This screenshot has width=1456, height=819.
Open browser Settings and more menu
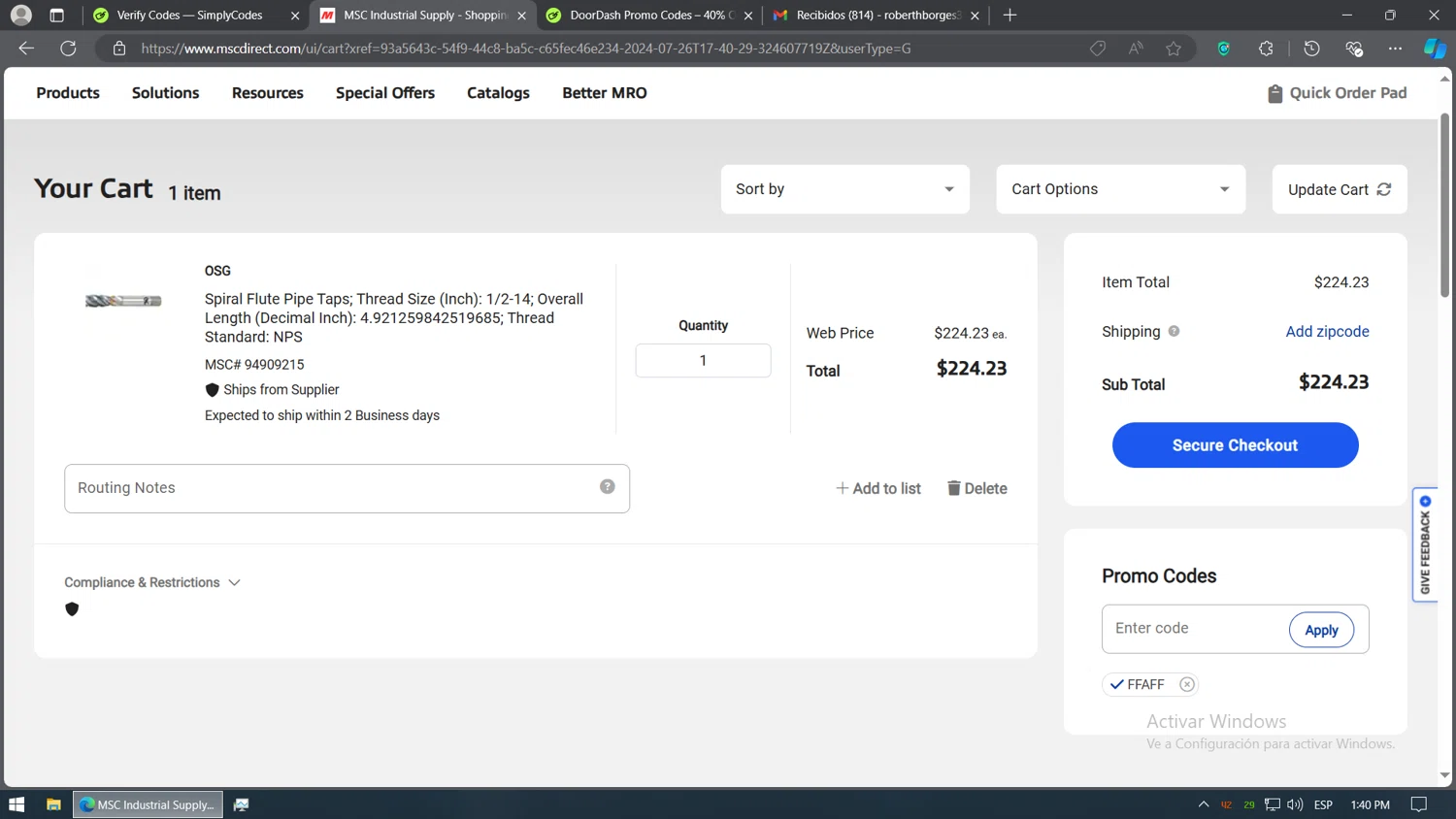click(x=1395, y=49)
